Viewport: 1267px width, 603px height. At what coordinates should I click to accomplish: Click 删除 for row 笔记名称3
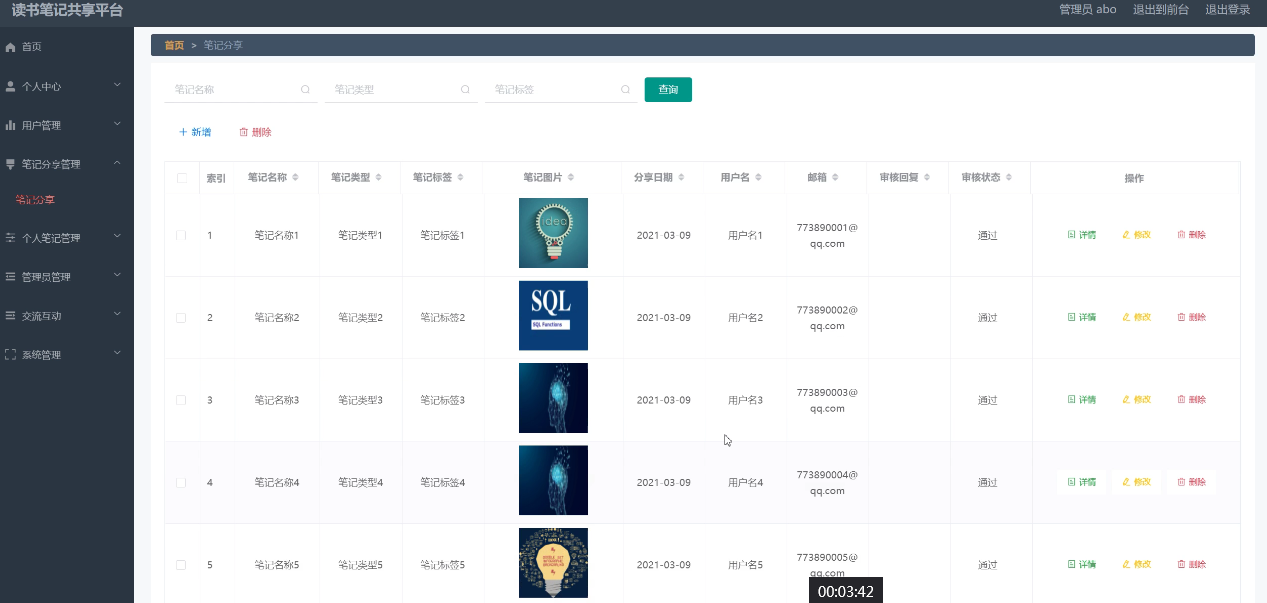click(1191, 399)
